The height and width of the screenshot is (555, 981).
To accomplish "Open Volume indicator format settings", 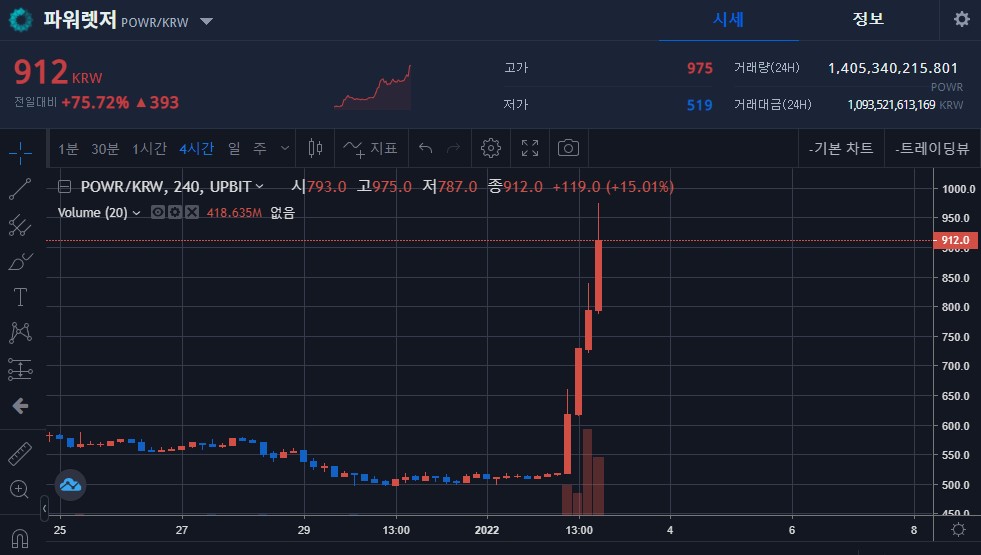I will click(x=175, y=213).
